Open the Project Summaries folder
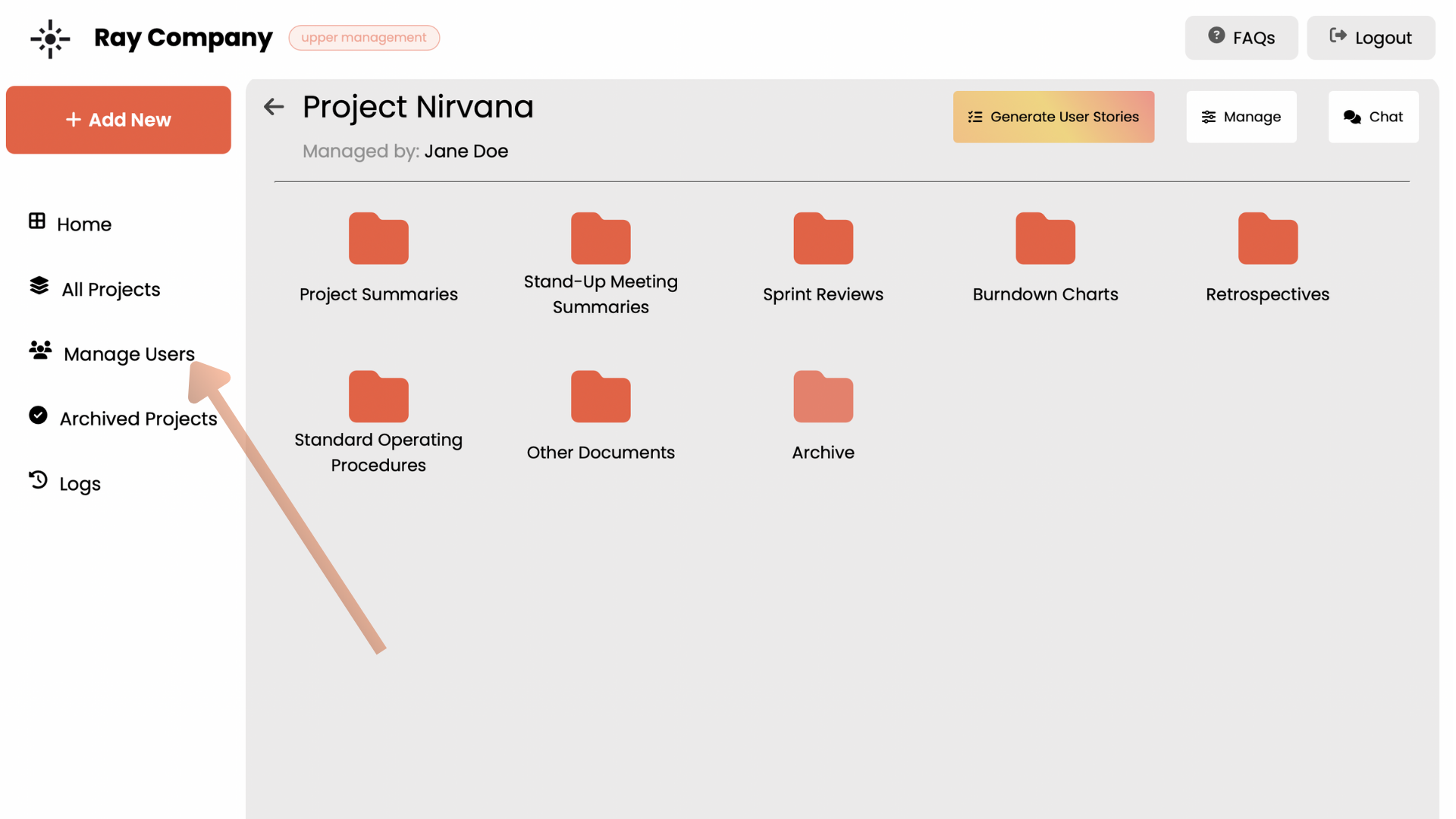 pyautogui.click(x=378, y=240)
